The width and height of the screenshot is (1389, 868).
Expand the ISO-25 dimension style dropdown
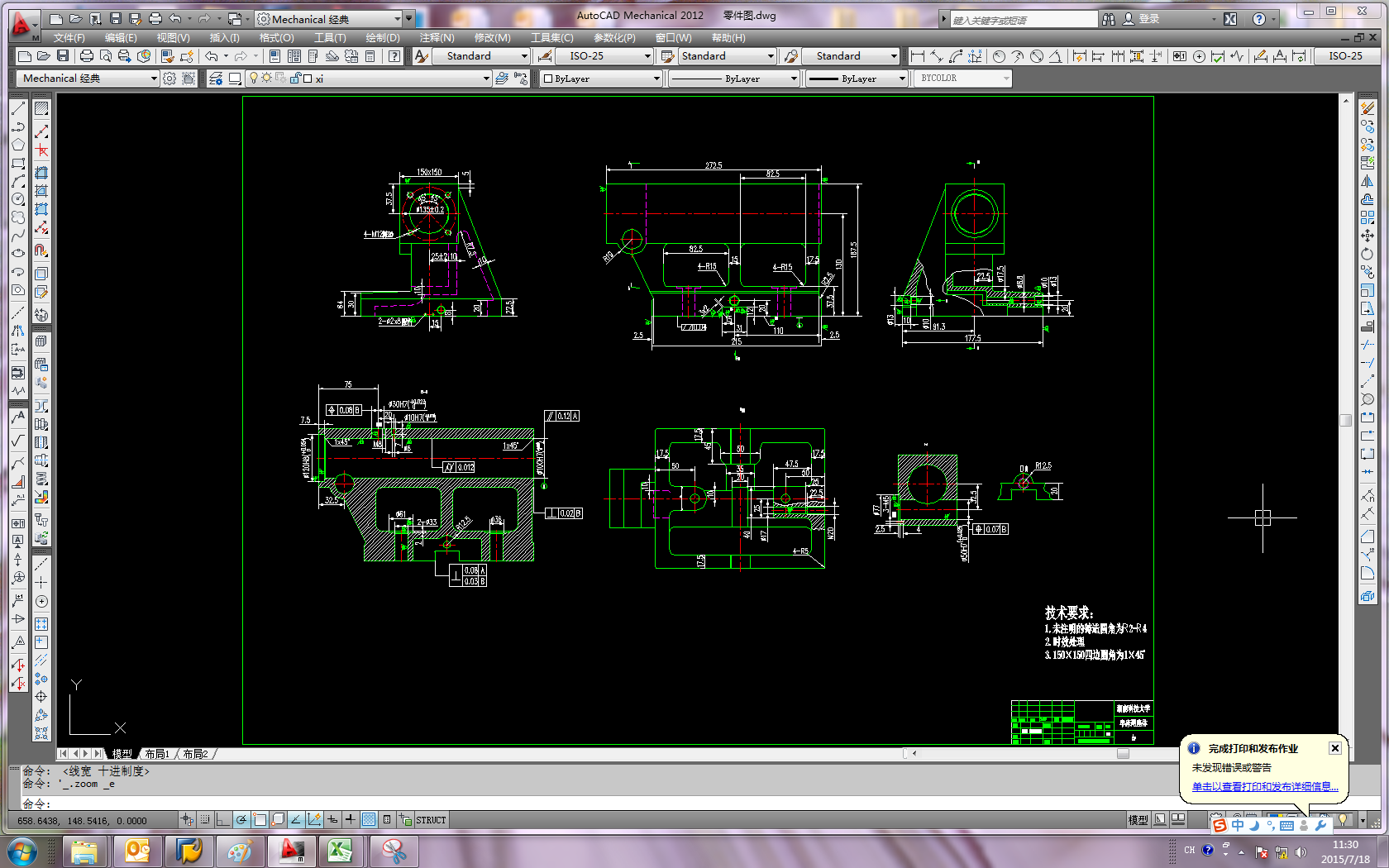[x=647, y=56]
